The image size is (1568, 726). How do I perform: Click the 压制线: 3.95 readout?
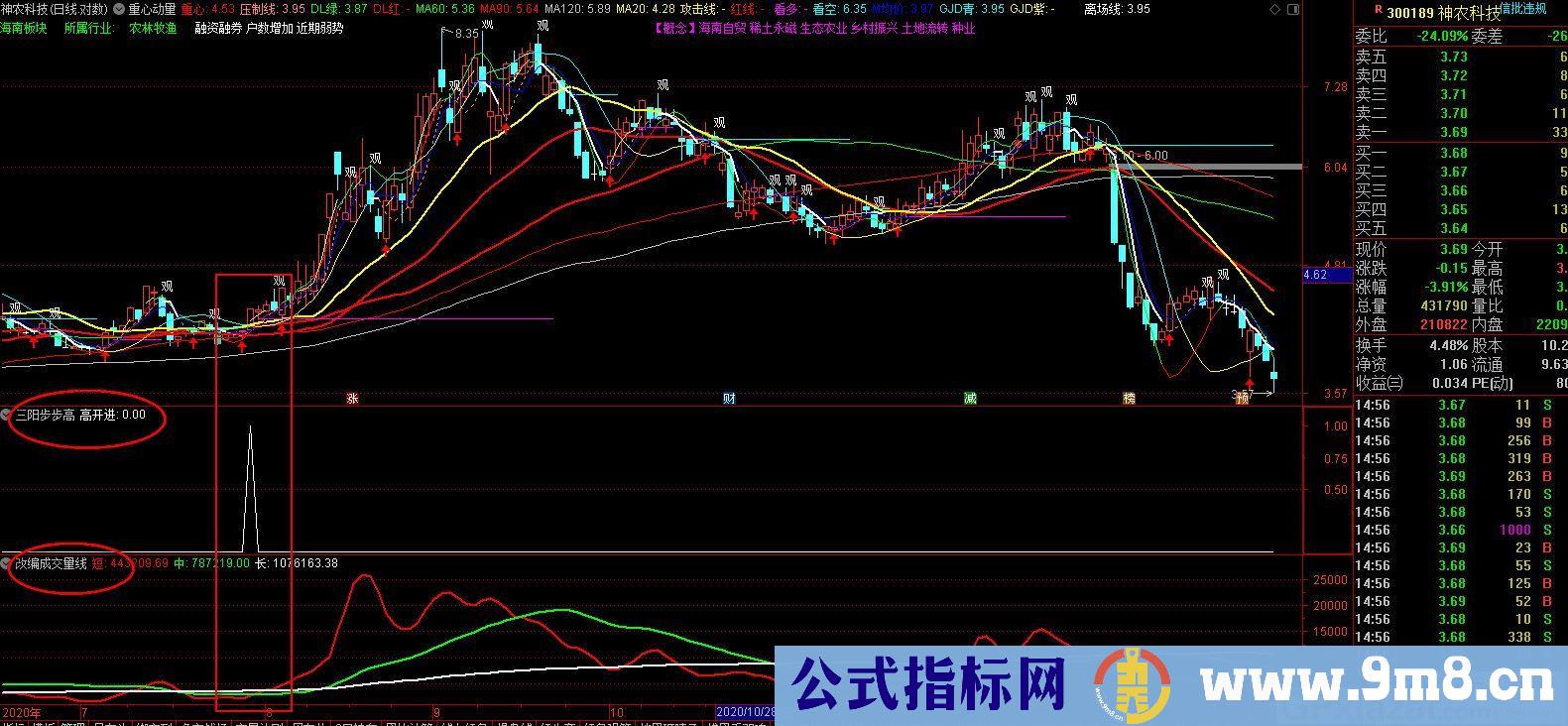(273, 9)
